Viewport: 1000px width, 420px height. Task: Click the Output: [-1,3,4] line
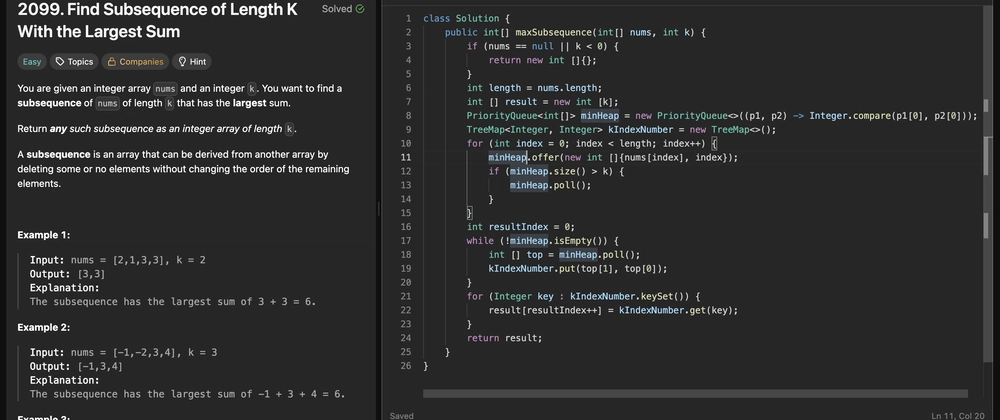(x=76, y=366)
